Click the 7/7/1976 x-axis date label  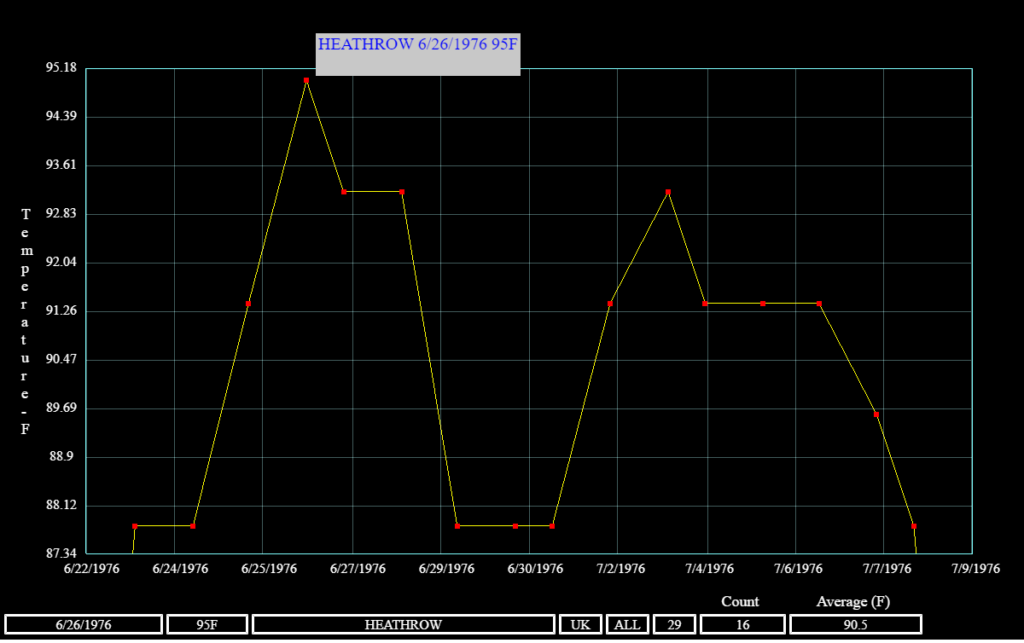(x=887, y=569)
